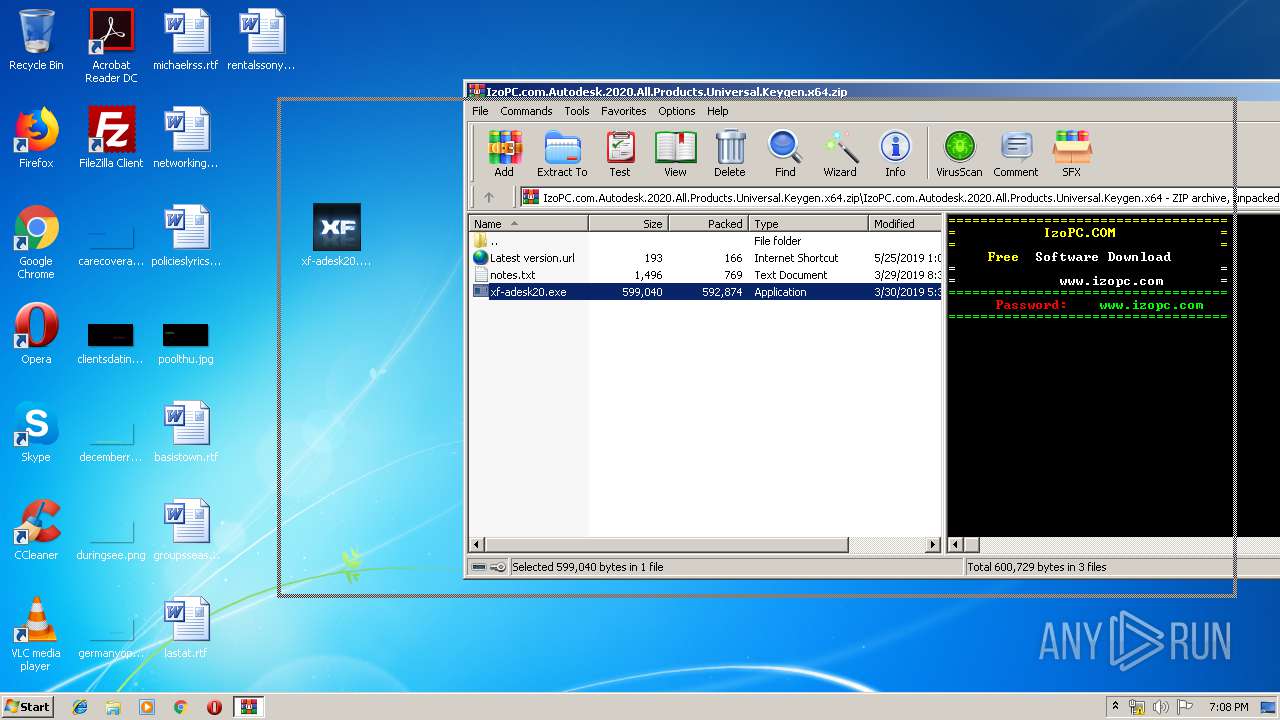Open the Favorites menu
1280x720 pixels.
coord(623,111)
